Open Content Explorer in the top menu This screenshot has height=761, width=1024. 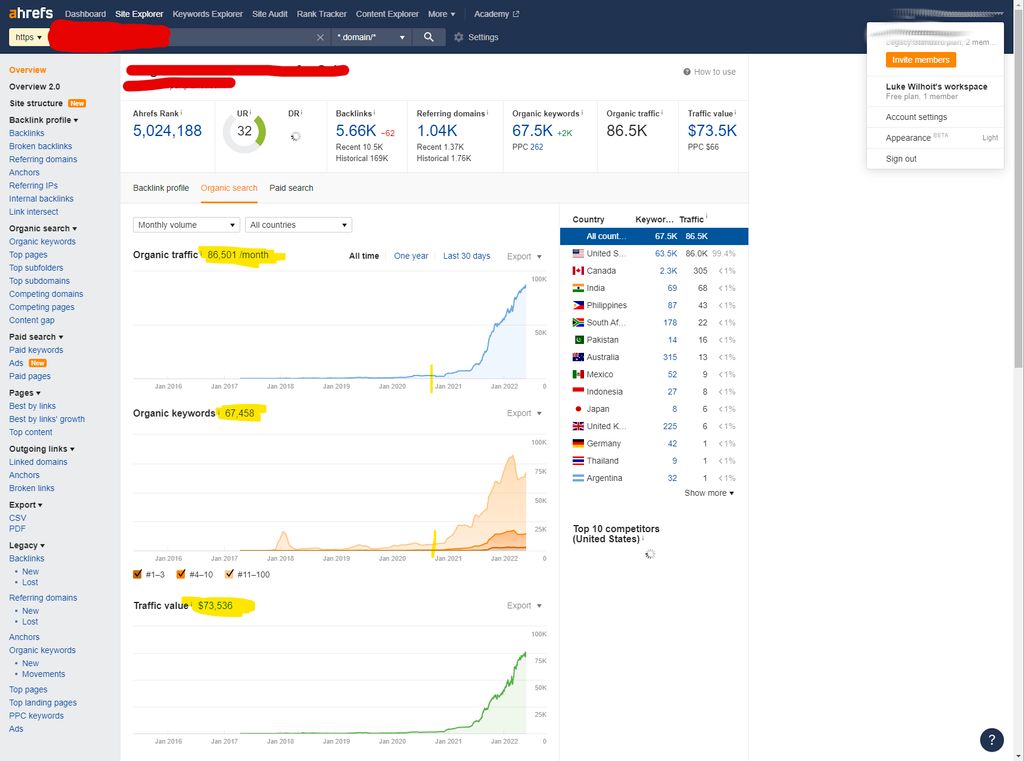click(x=387, y=14)
